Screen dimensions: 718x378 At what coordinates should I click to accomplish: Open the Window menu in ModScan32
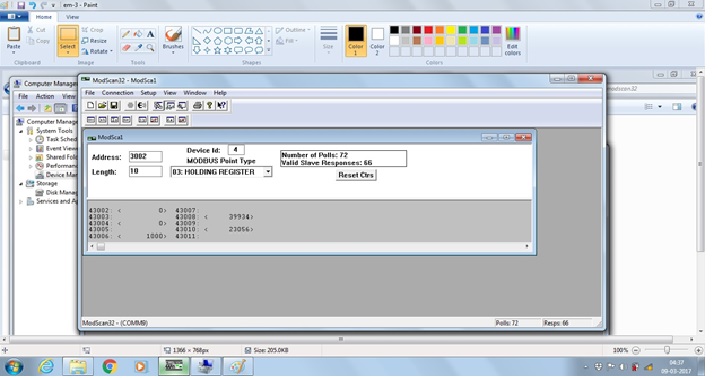[x=195, y=93]
